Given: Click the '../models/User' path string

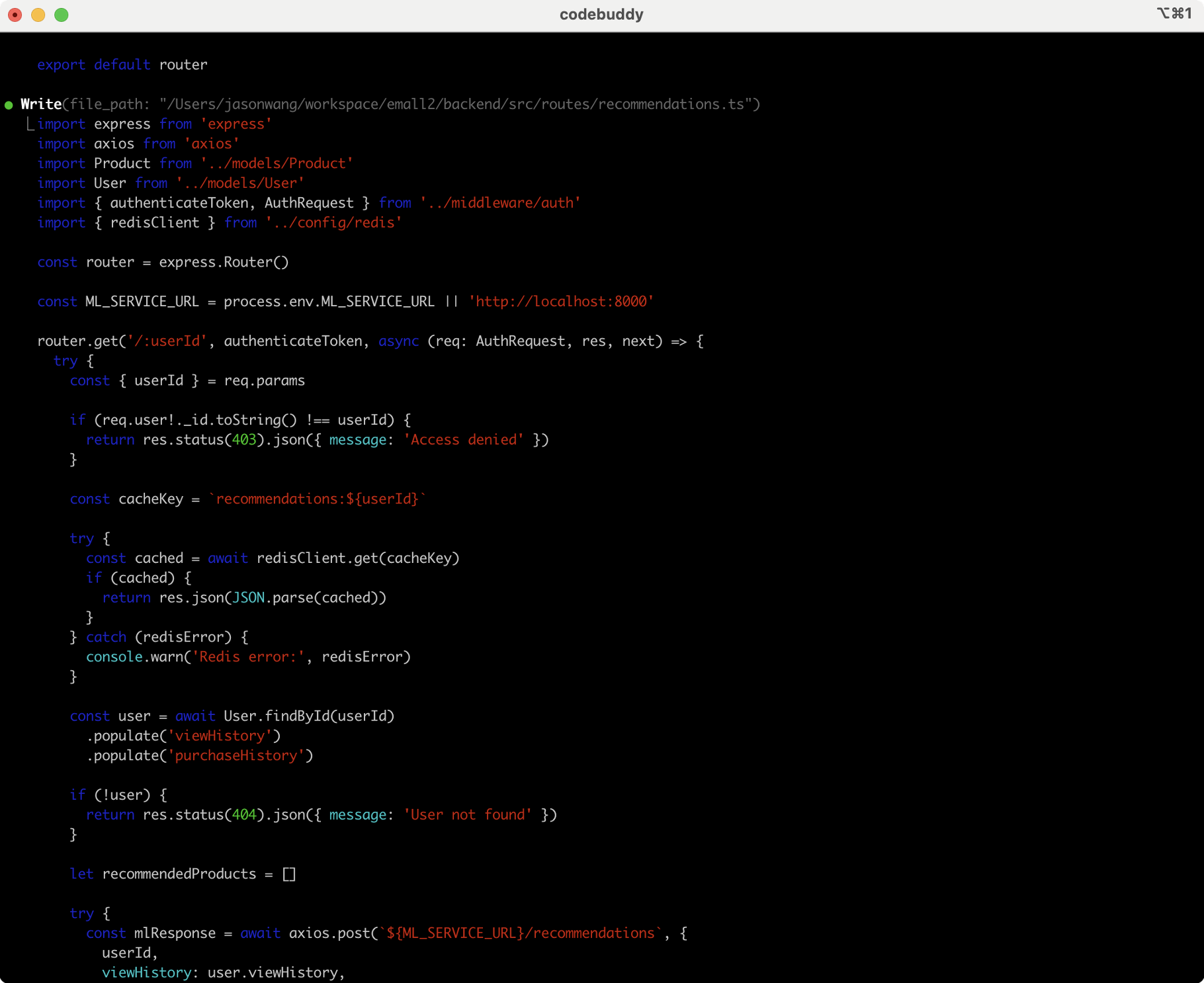Looking at the screenshot, I should click(x=240, y=183).
